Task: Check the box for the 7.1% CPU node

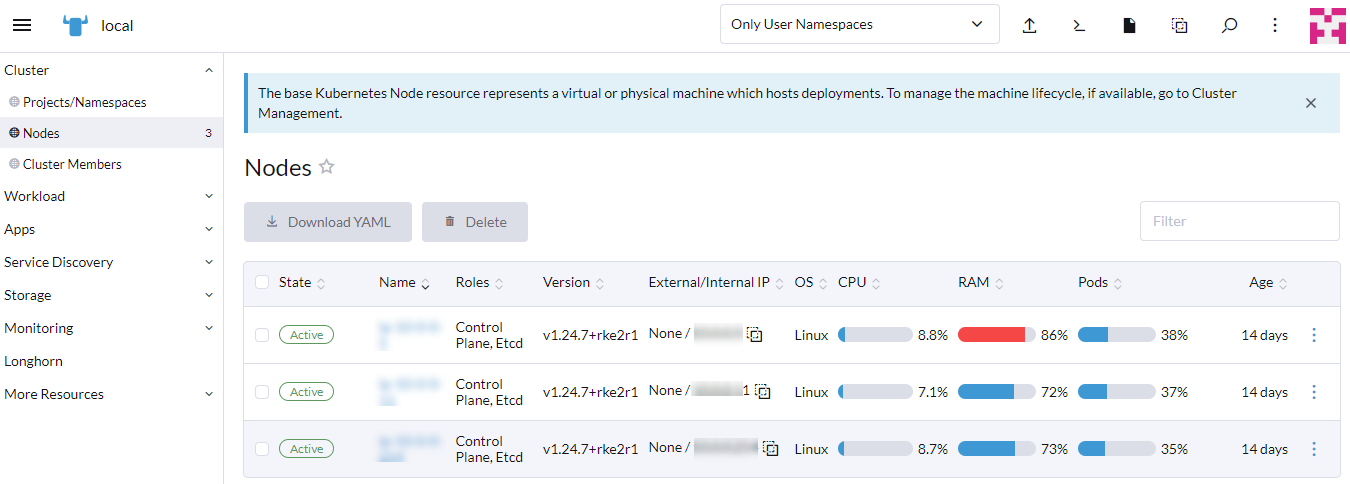Action: pos(262,392)
